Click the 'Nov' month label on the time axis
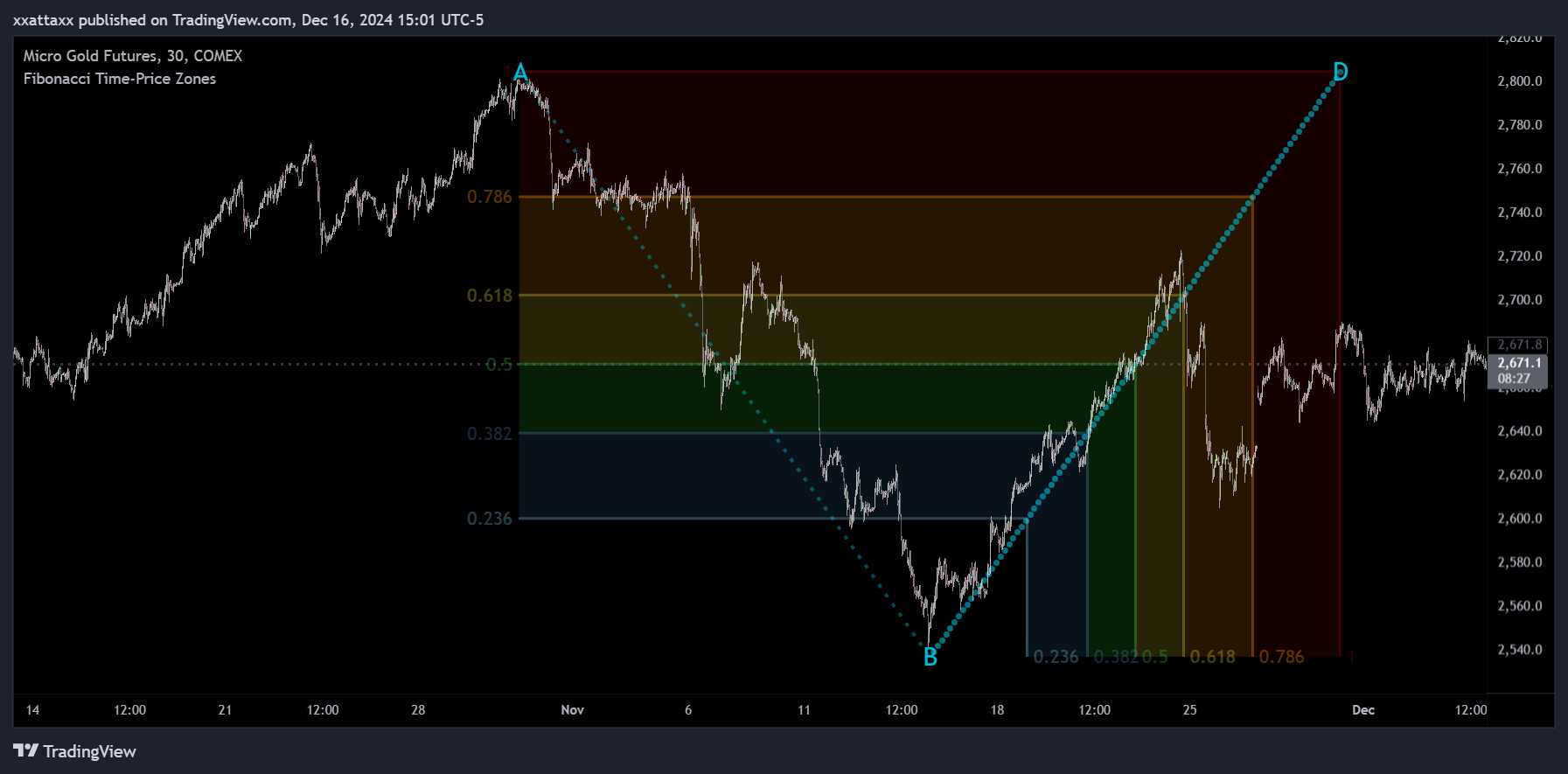Screen dimensions: 1568x774 click(x=573, y=710)
